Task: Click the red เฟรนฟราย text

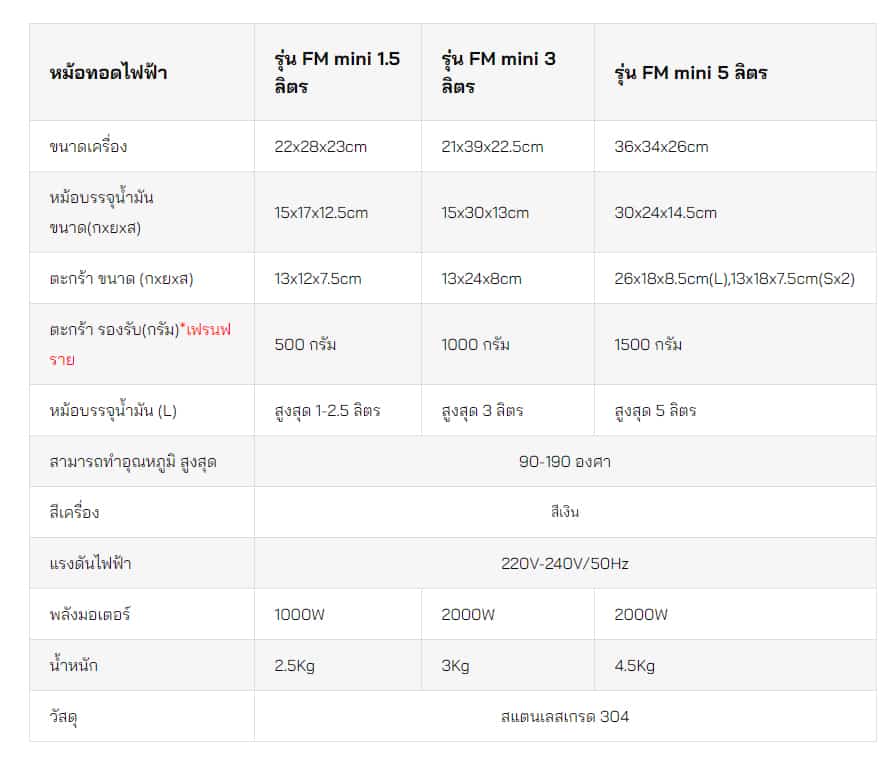Action: point(139,345)
